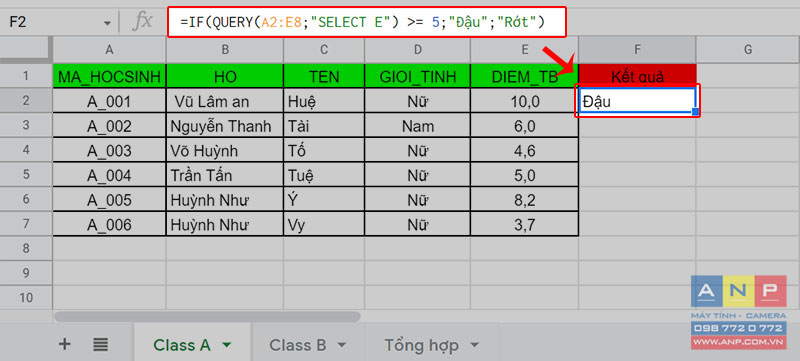Select column C header

pos(324,49)
